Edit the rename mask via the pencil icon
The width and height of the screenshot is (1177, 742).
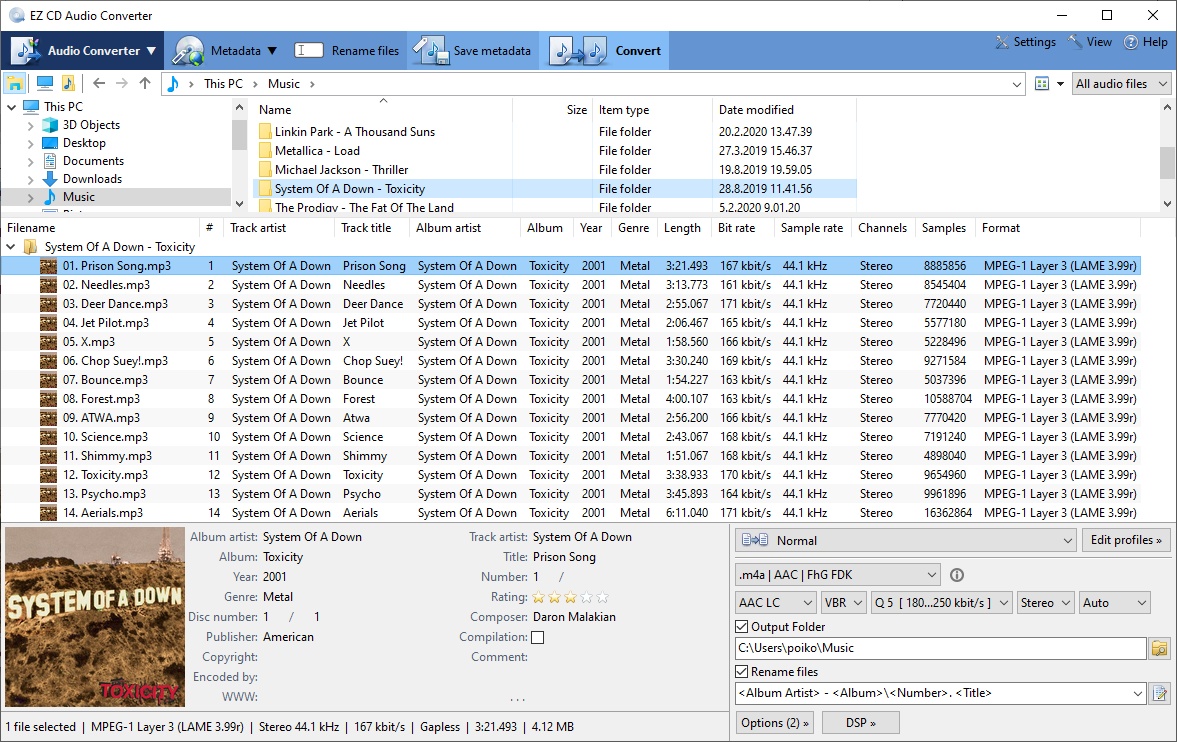pyautogui.click(x=1159, y=692)
